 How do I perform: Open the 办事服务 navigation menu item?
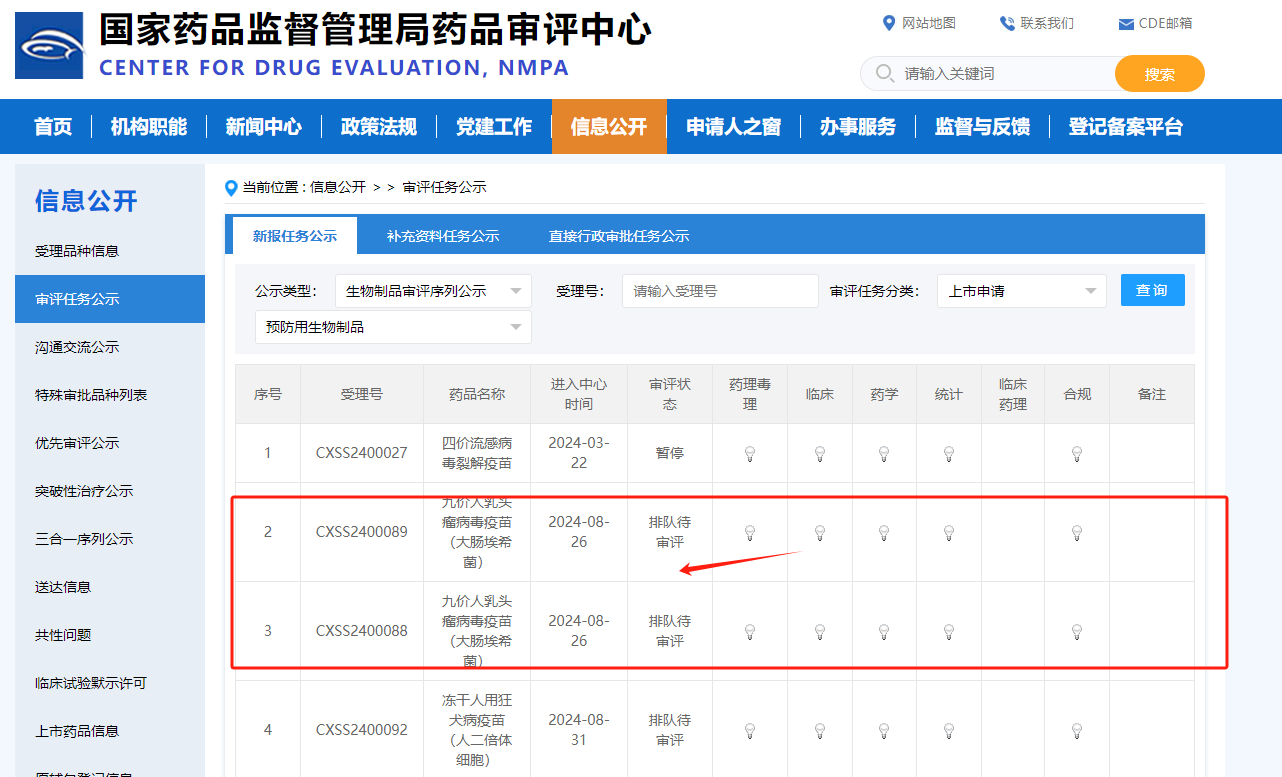click(x=858, y=127)
